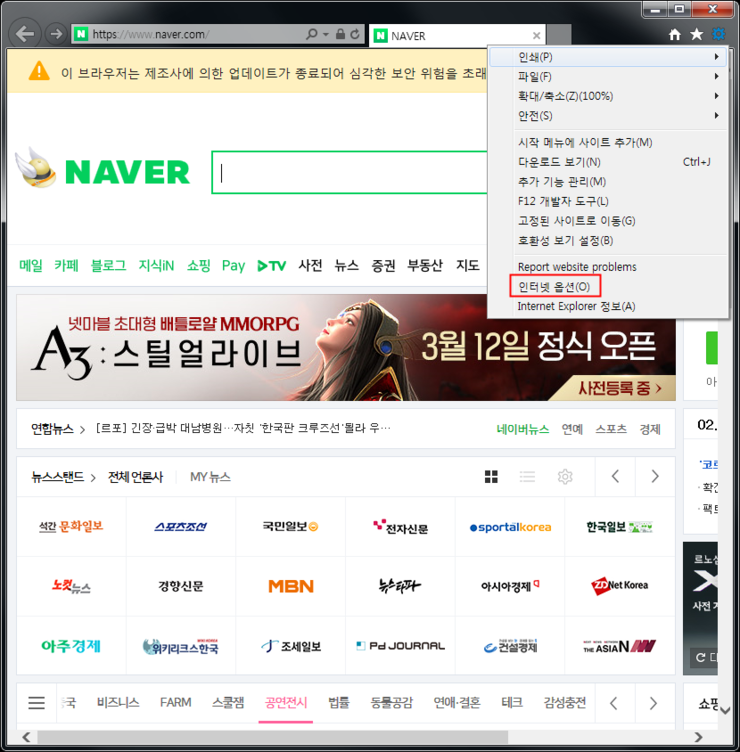The width and height of the screenshot is (740, 752).
Task: Expand 안전(S) submenu
Action: coord(608,116)
